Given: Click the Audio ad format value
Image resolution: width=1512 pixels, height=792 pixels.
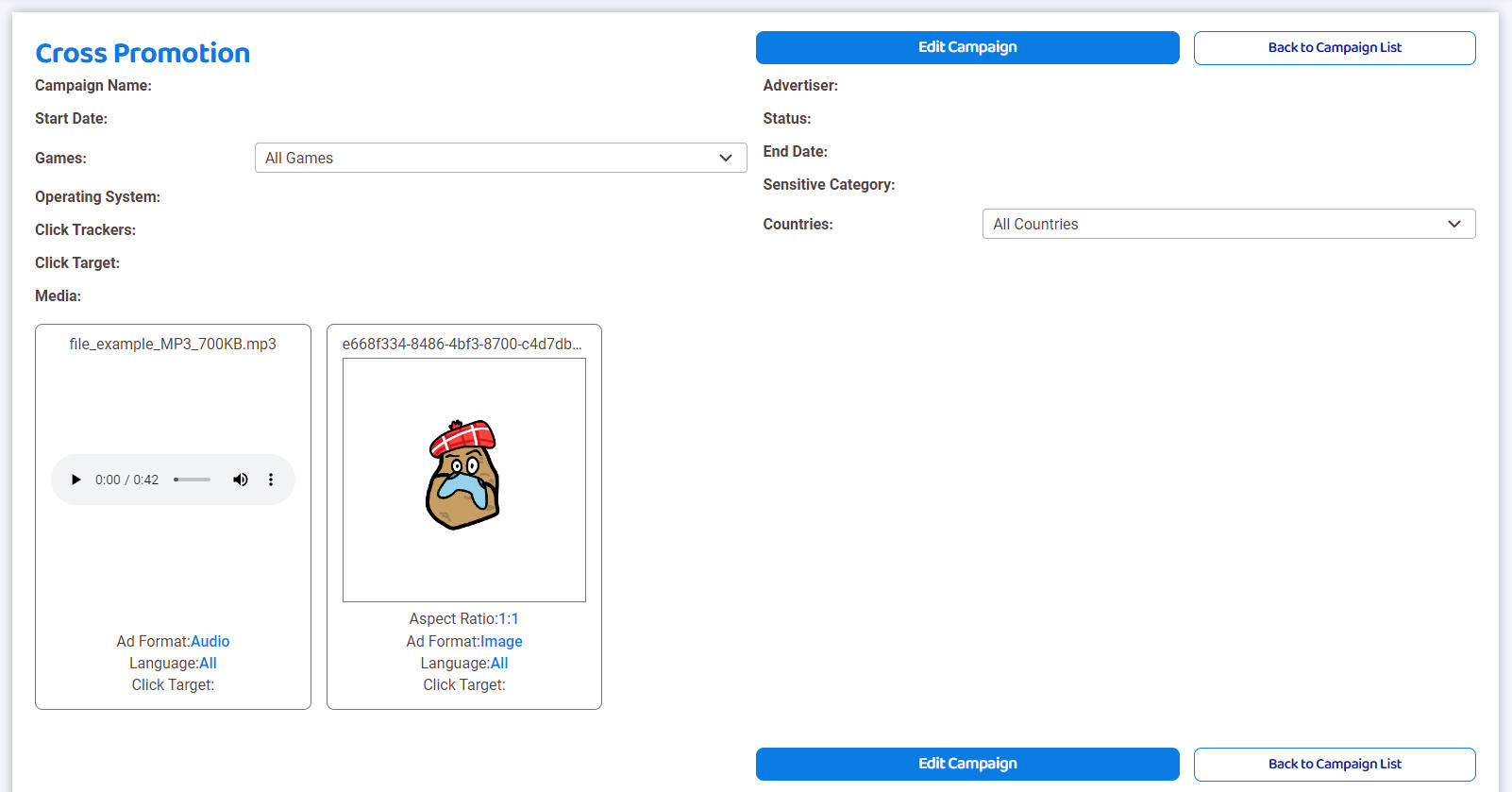Looking at the screenshot, I should (x=210, y=641).
